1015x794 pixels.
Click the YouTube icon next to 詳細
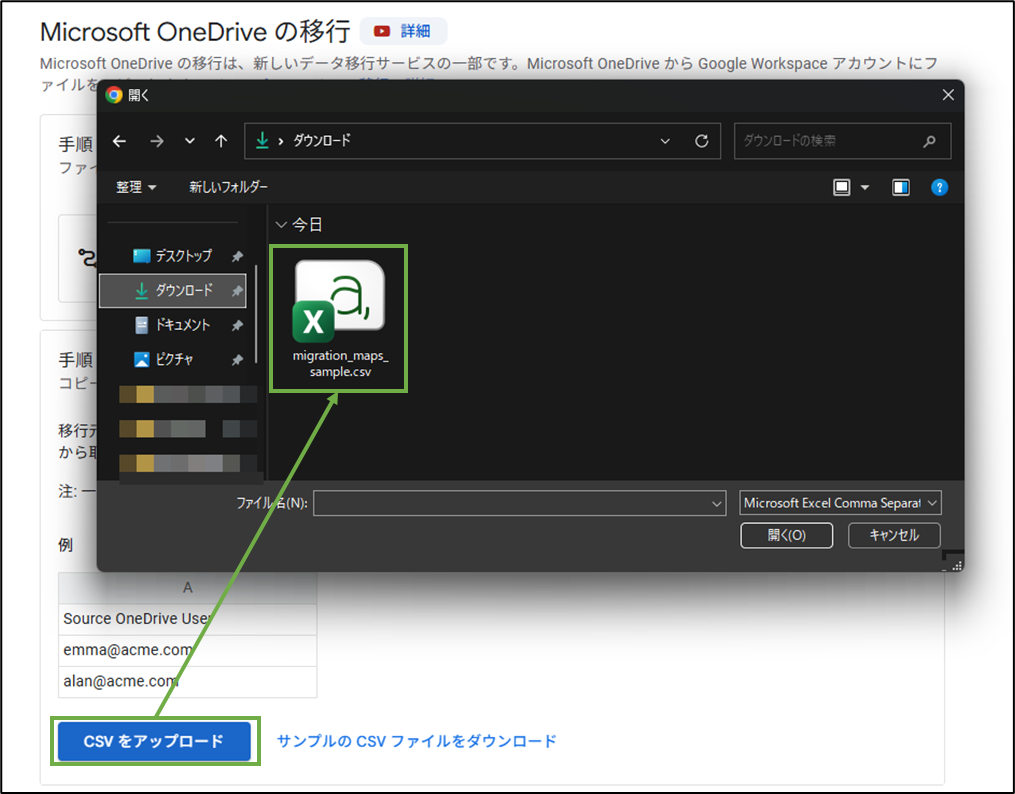[x=382, y=31]
